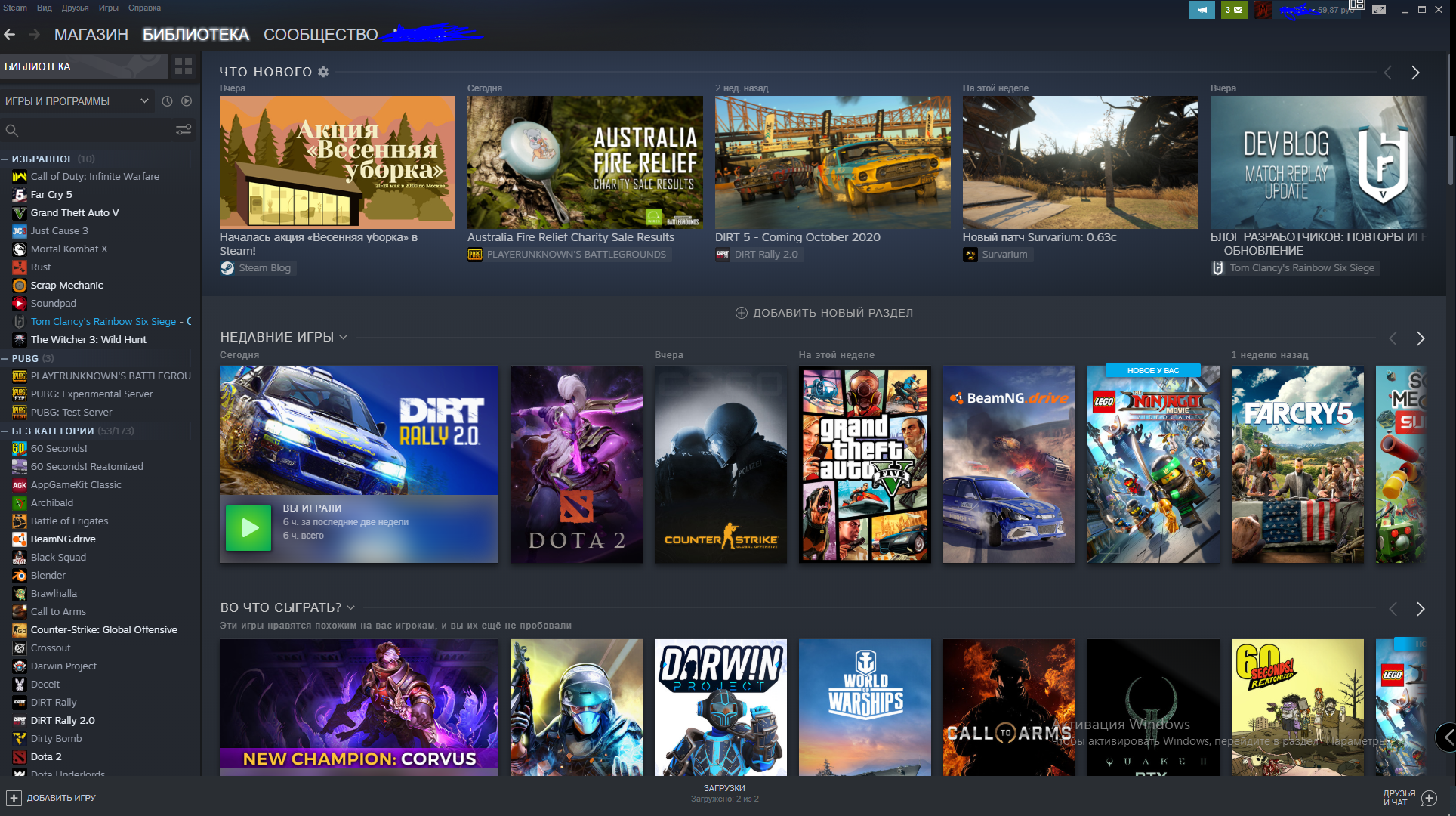Open the Darwin Project suggestion cover
Image resolution: width=1456 pixels, height=816 pixels.
pos(720,708)
